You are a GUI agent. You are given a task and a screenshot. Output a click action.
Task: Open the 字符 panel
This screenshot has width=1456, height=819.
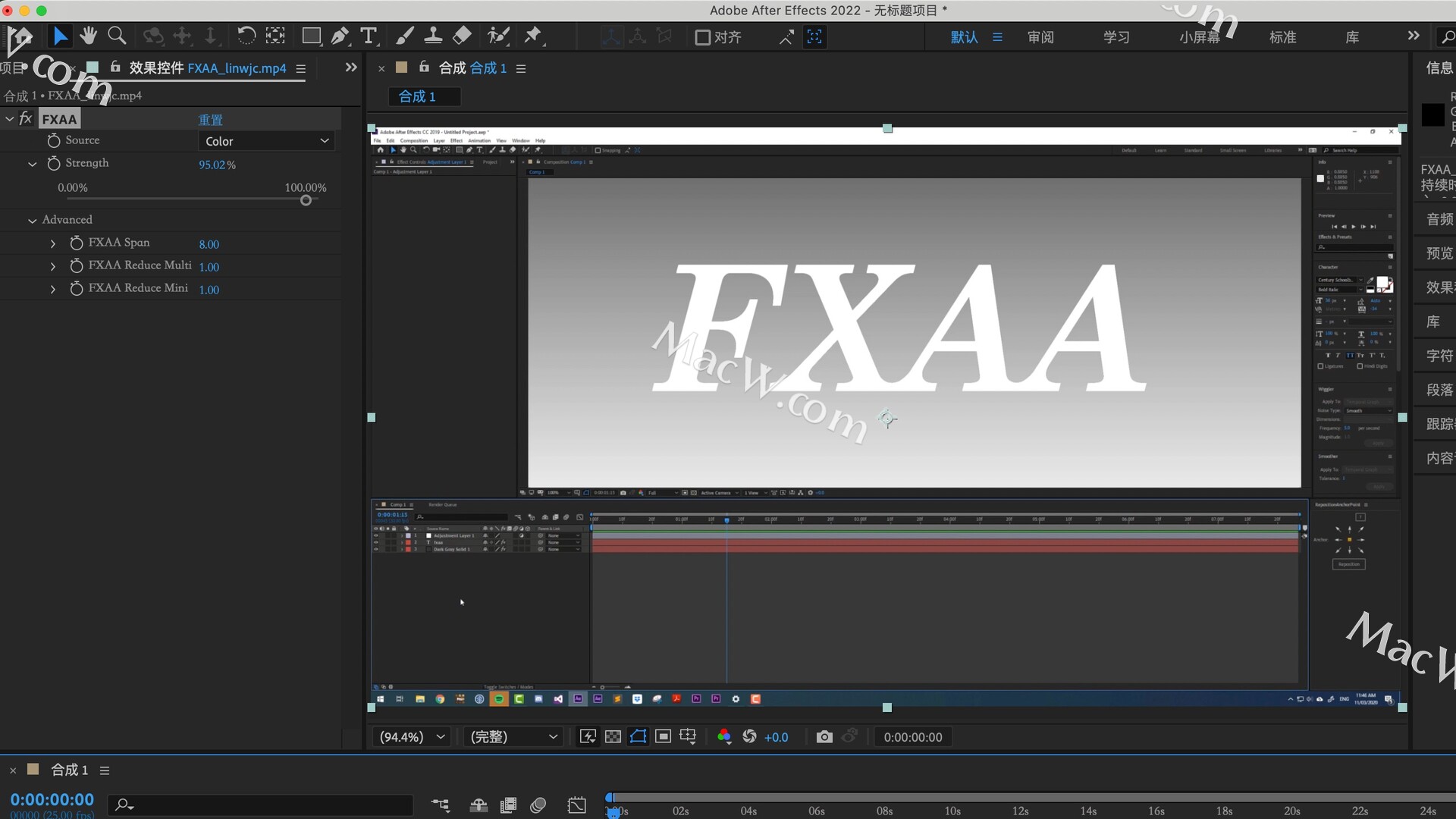pyautogui.click(x=1439, y=356)
